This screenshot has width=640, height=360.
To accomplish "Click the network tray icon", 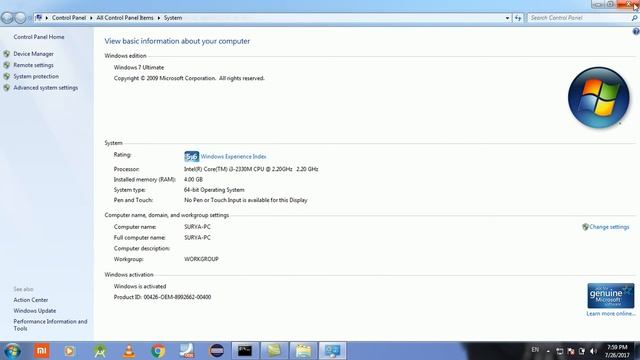I will click(x=560, y=351).
